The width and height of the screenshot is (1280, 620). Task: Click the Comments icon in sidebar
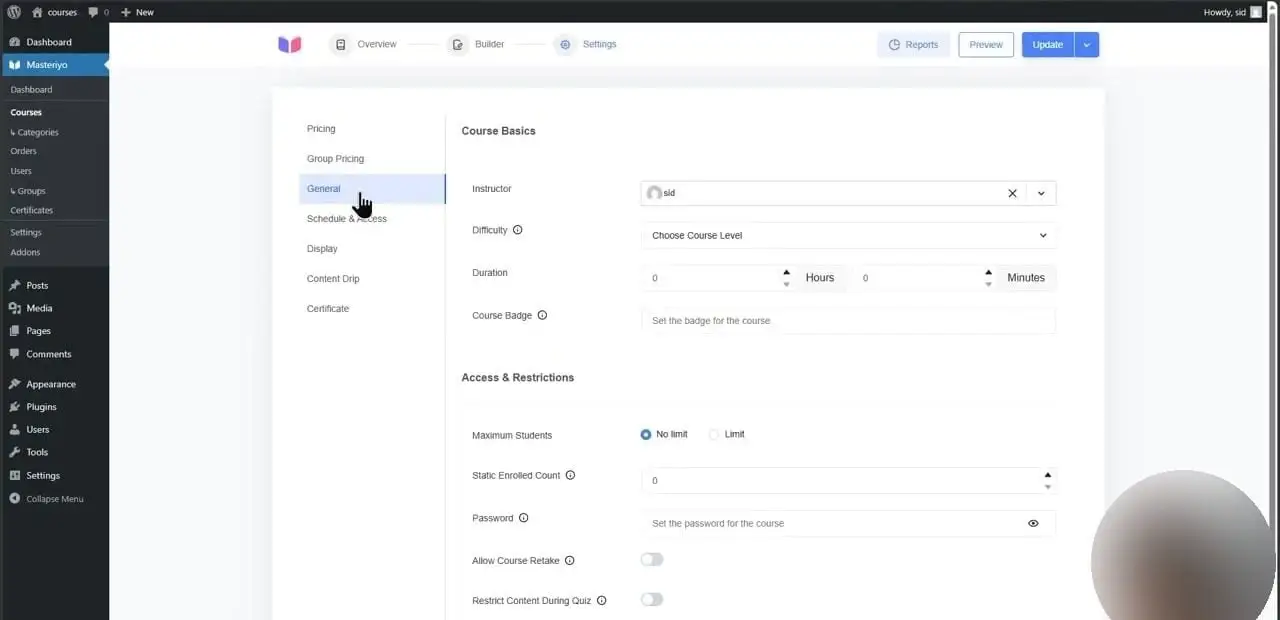(14, 354)
